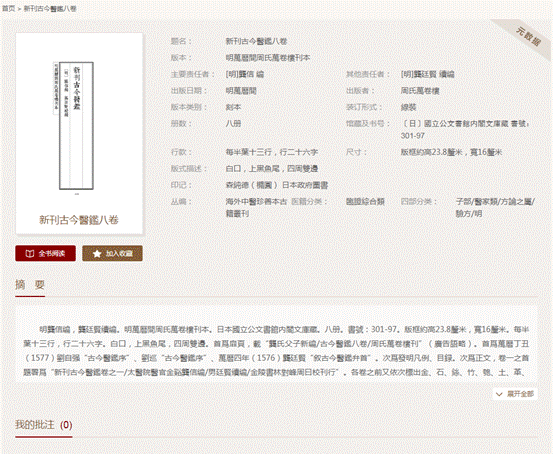Viewport: 553px width, 454px height.
Task: Click the 加入收藏 add to favorites button
Action: [x=113, y=253]
